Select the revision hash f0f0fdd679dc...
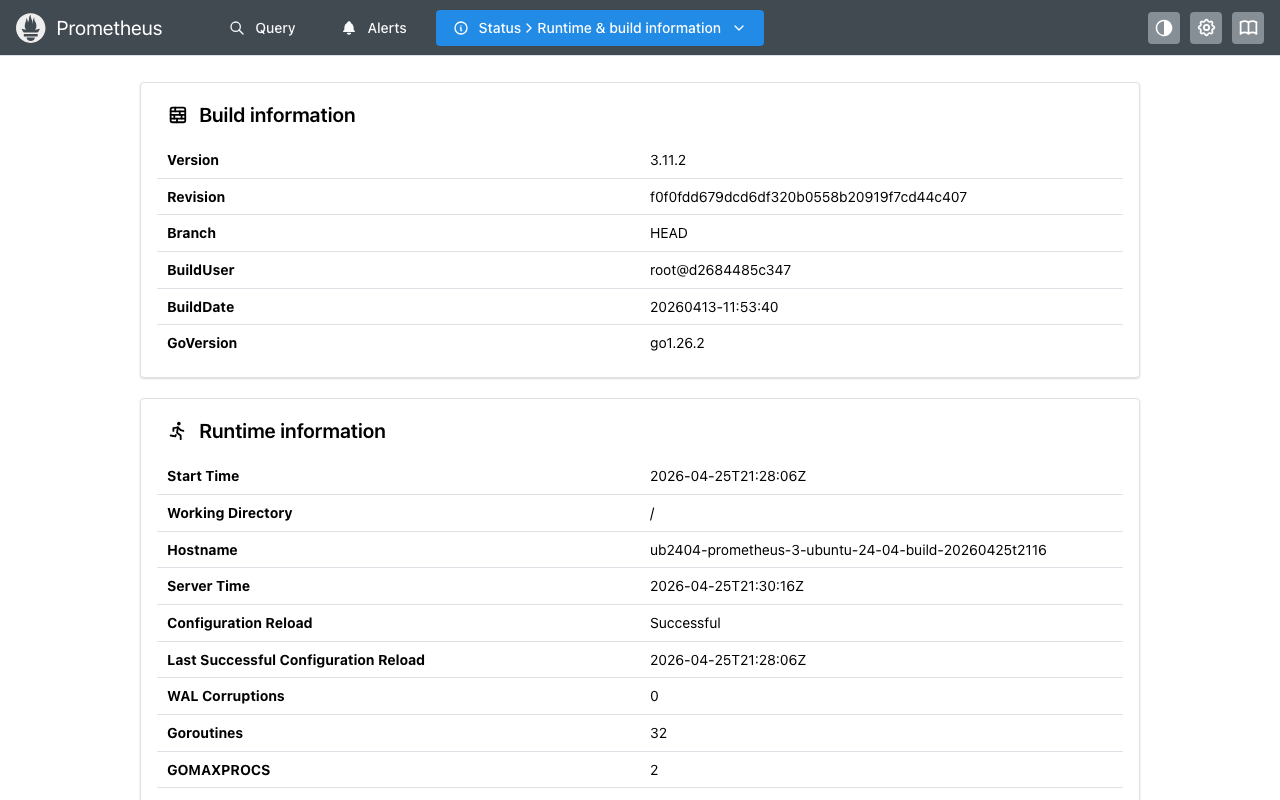 pyautogui.click(x=808, y=197)
